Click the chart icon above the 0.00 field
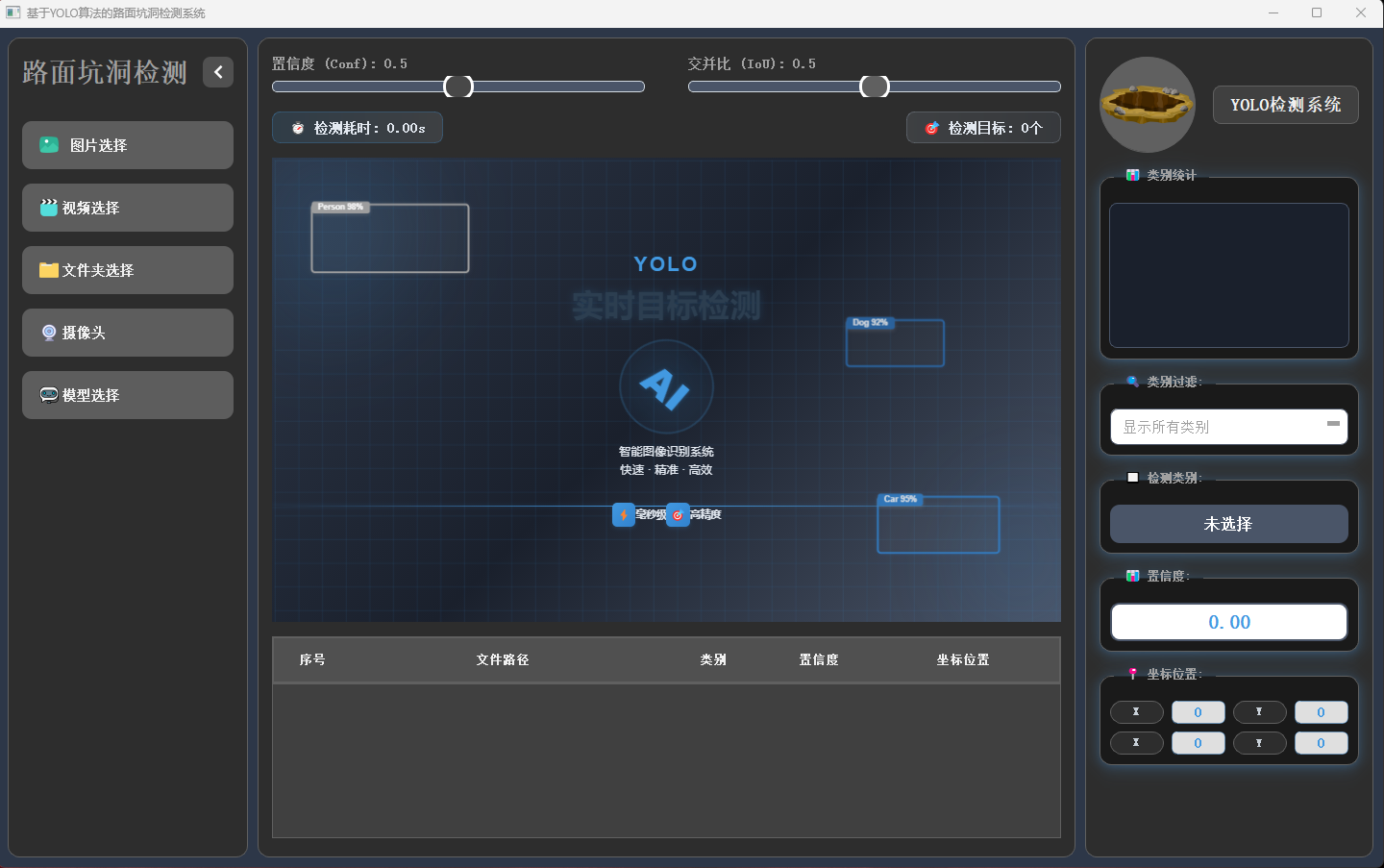Viewport: 1384px width, 868px height. coord(1133,576)
